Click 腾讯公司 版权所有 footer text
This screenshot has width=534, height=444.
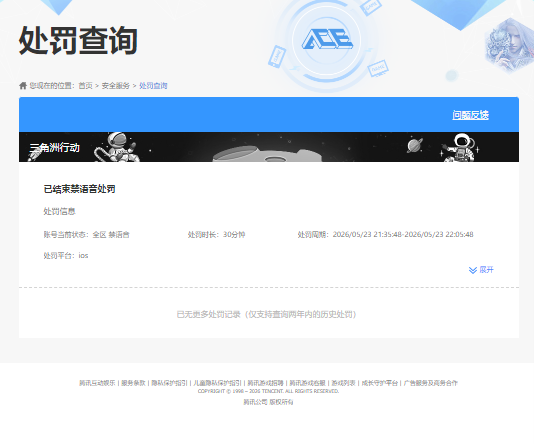tap(268, 402)
